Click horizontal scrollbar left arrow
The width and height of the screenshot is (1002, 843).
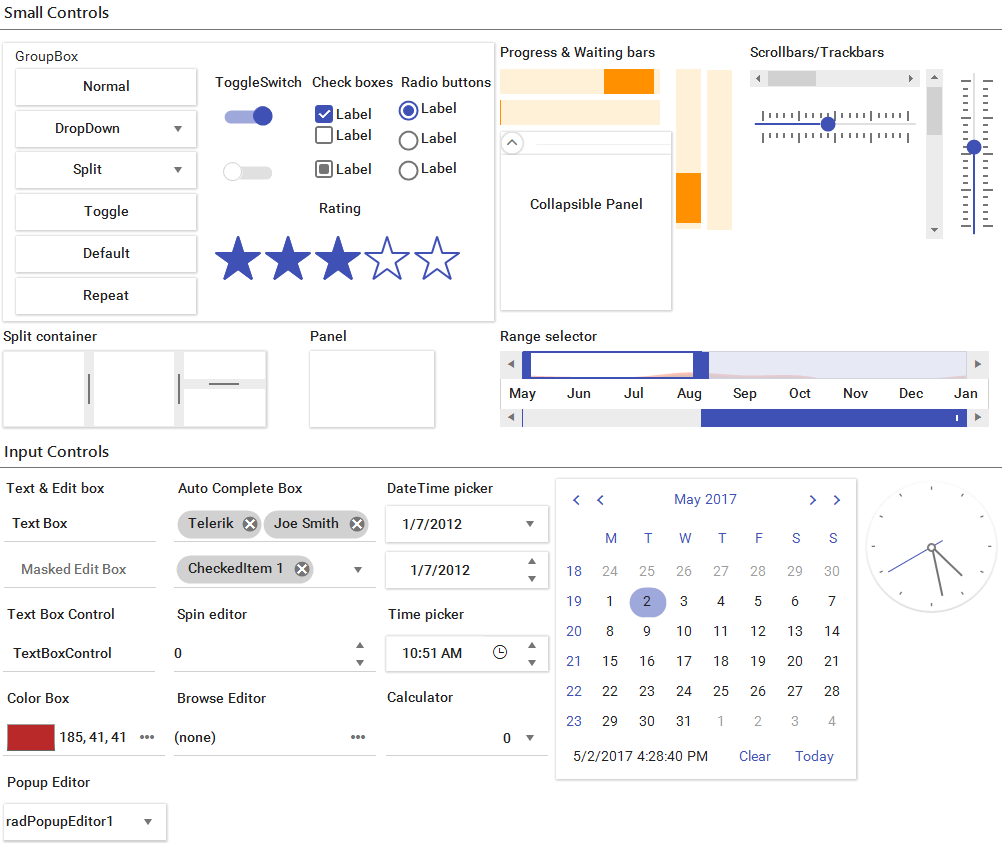[759, 79]
